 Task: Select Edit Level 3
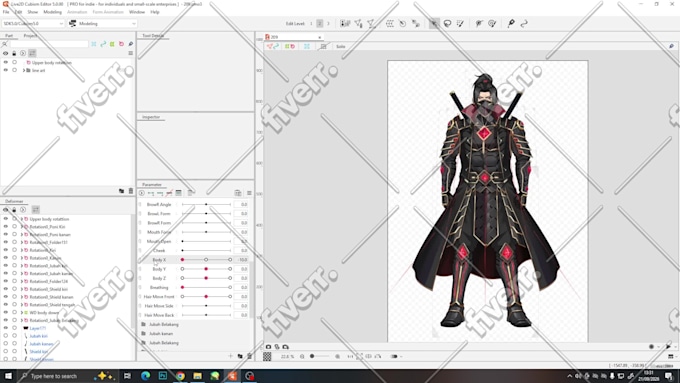(328, 23)
